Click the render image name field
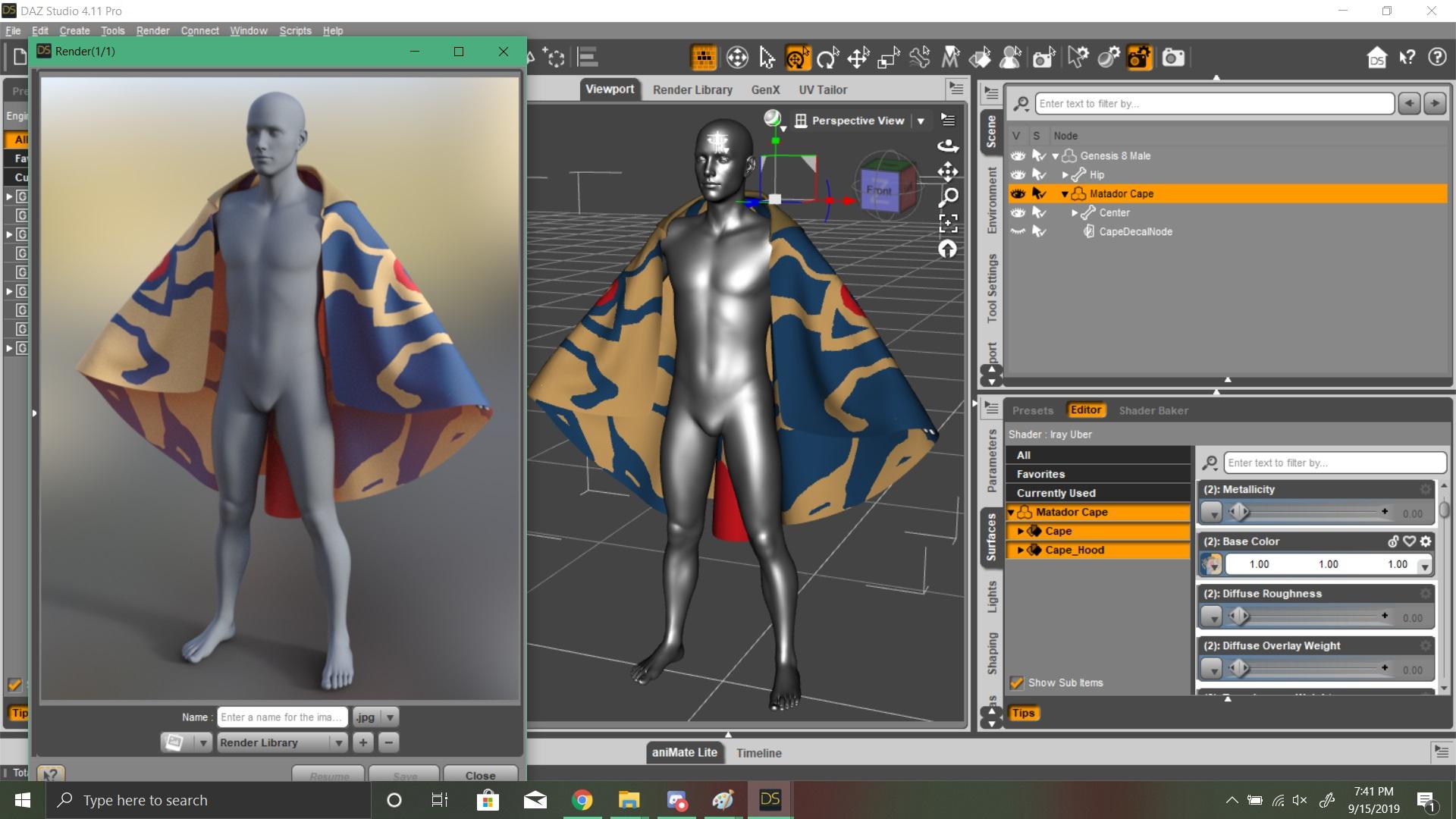The image size is (1456, 819). [x=281, y=717]
